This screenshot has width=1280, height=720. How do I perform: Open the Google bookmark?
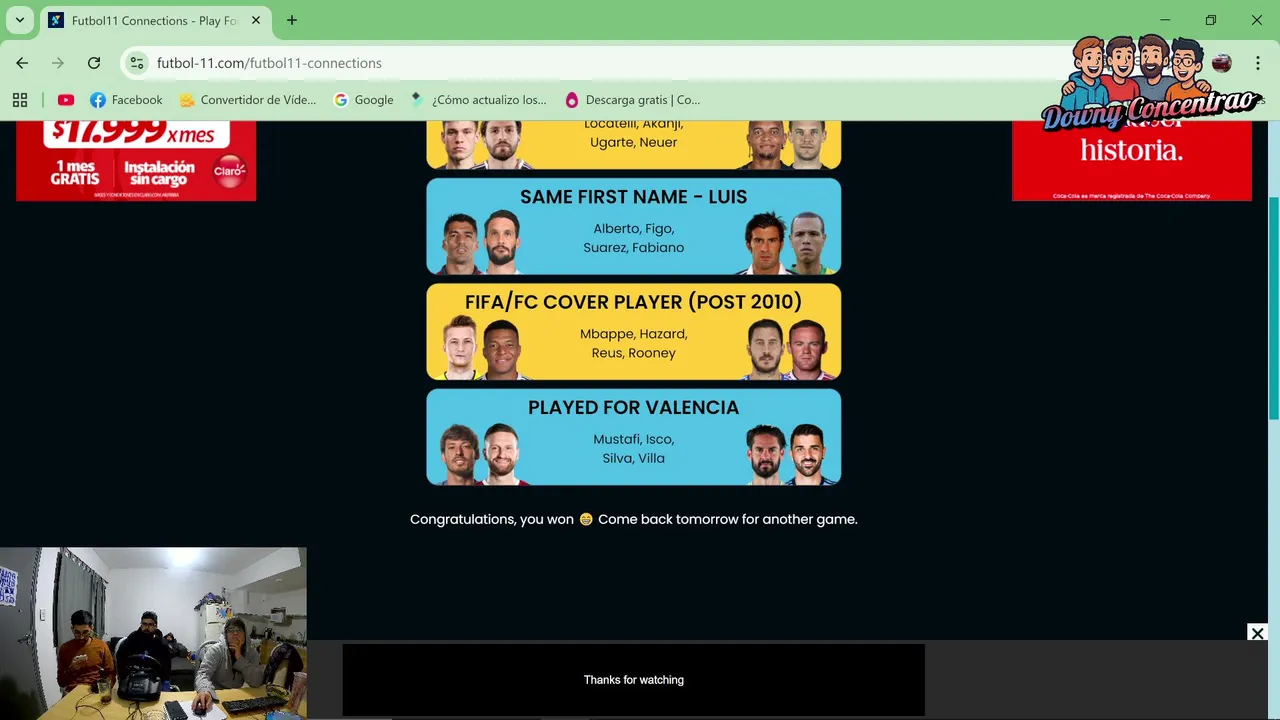point(364,100)
